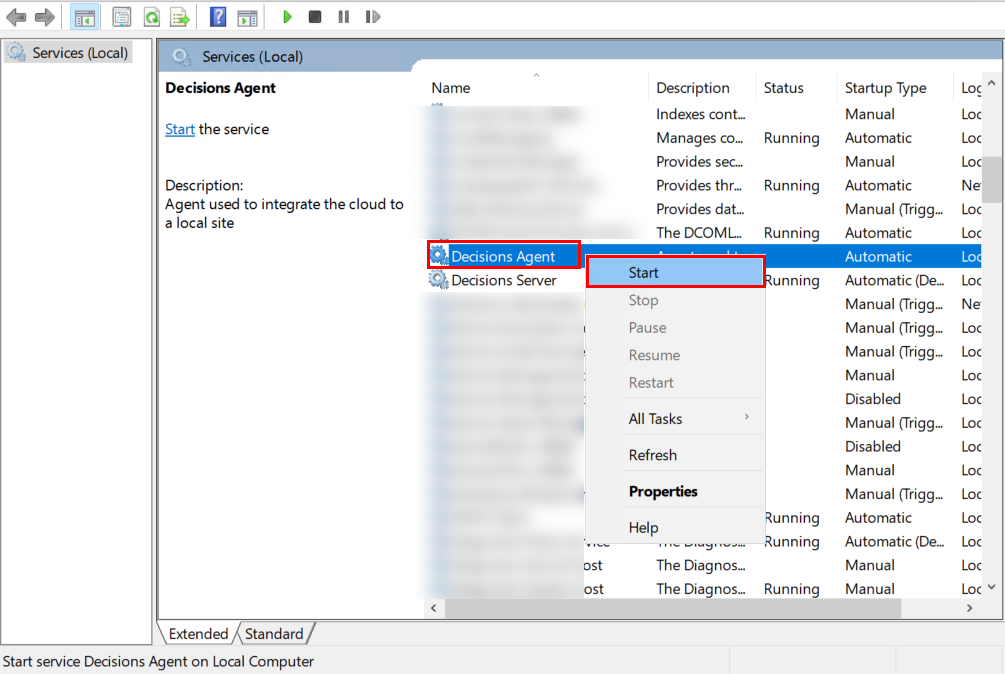This screenshot has width=1005, height=674.
Task: Switch to the Extended tab
Action: 198,634
